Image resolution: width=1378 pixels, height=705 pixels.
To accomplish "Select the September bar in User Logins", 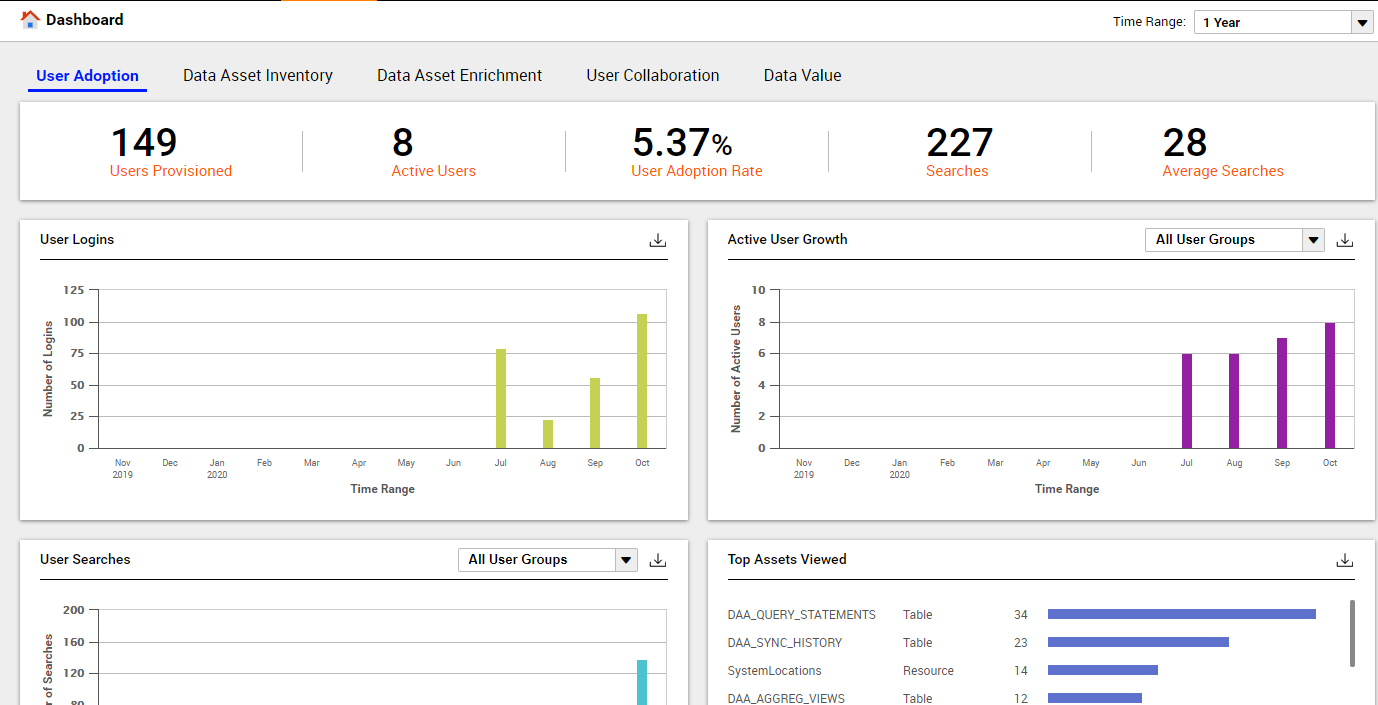I will [x=595, y=413].
